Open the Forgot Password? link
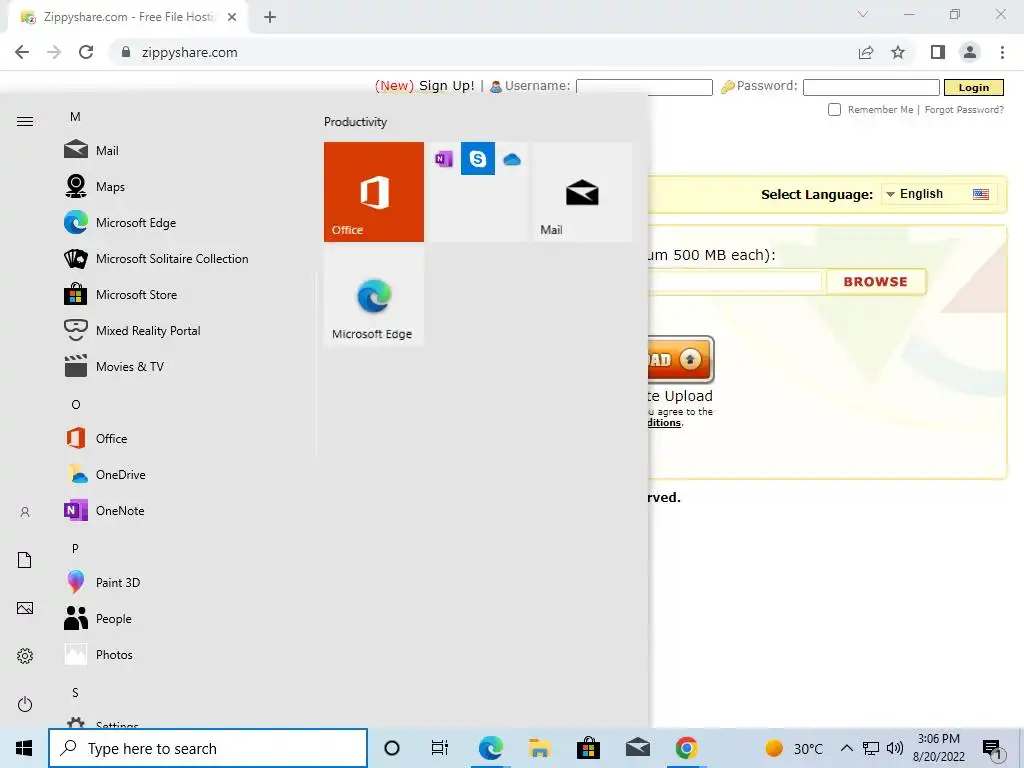 click(x=964, y=110)
